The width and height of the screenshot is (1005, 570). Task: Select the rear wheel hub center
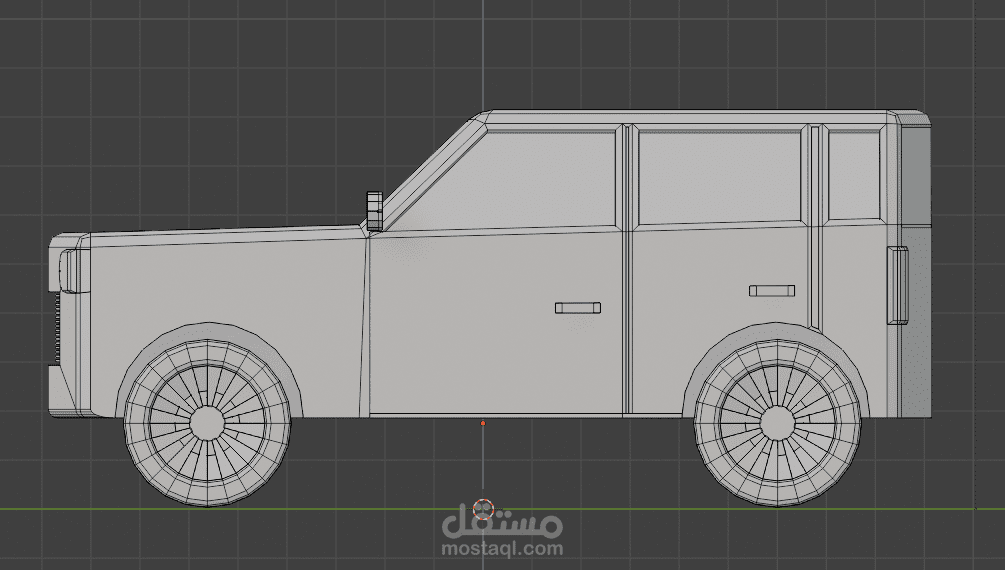pos(777,422)
